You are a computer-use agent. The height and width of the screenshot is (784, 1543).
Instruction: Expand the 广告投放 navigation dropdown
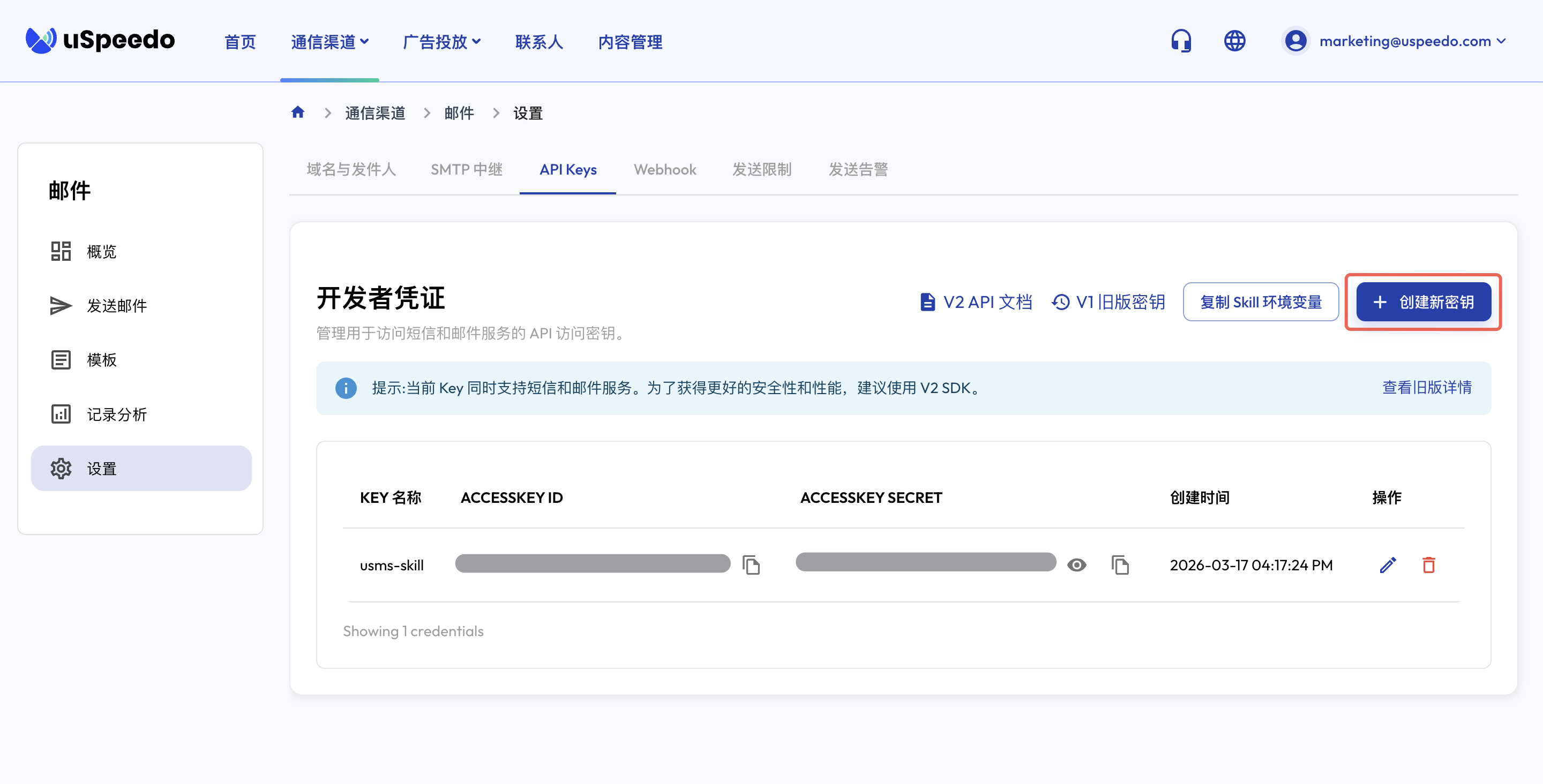pyautogui.click(x=441, y=42)
